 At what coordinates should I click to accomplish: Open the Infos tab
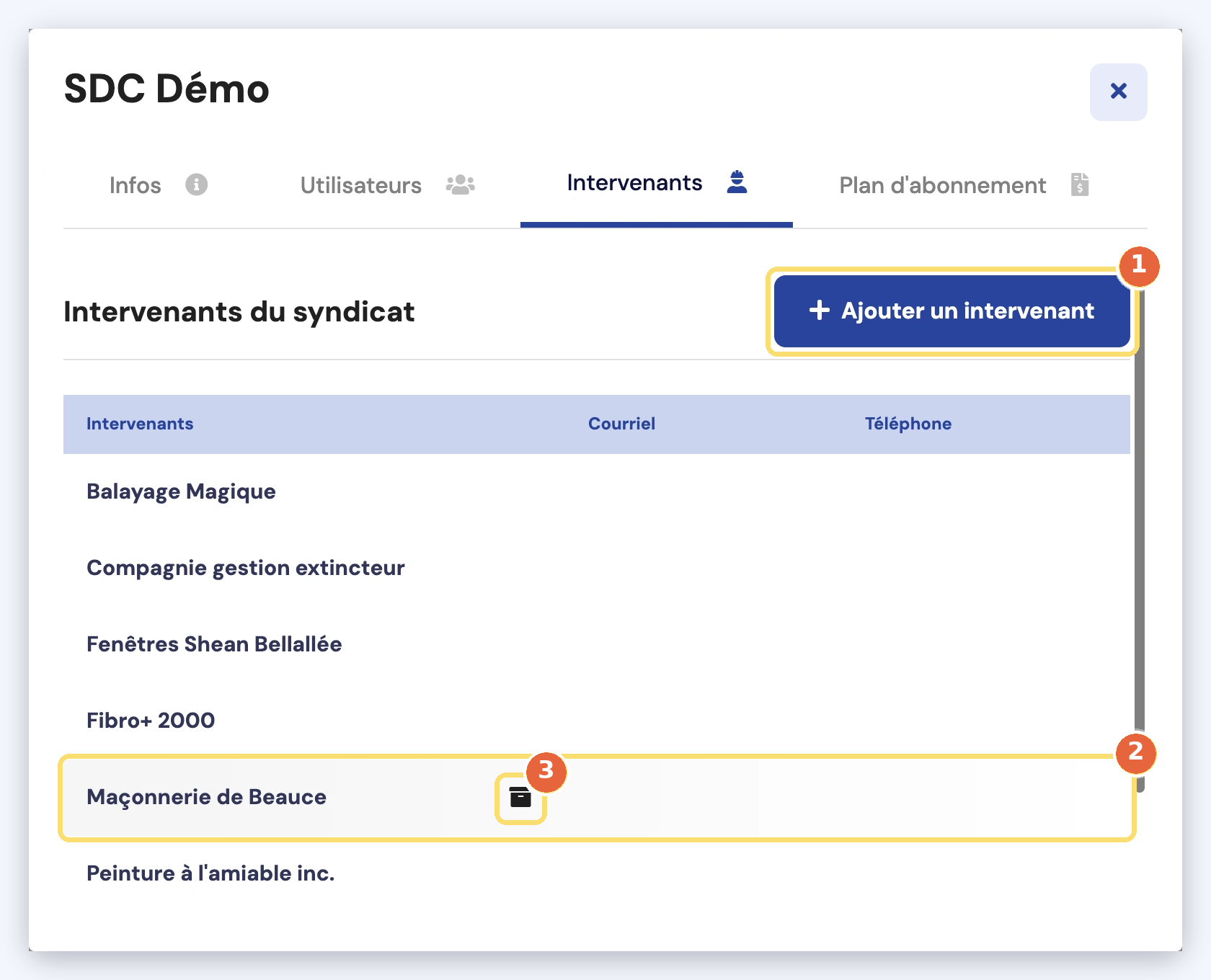pyautogui.click(x=159, y=185)
